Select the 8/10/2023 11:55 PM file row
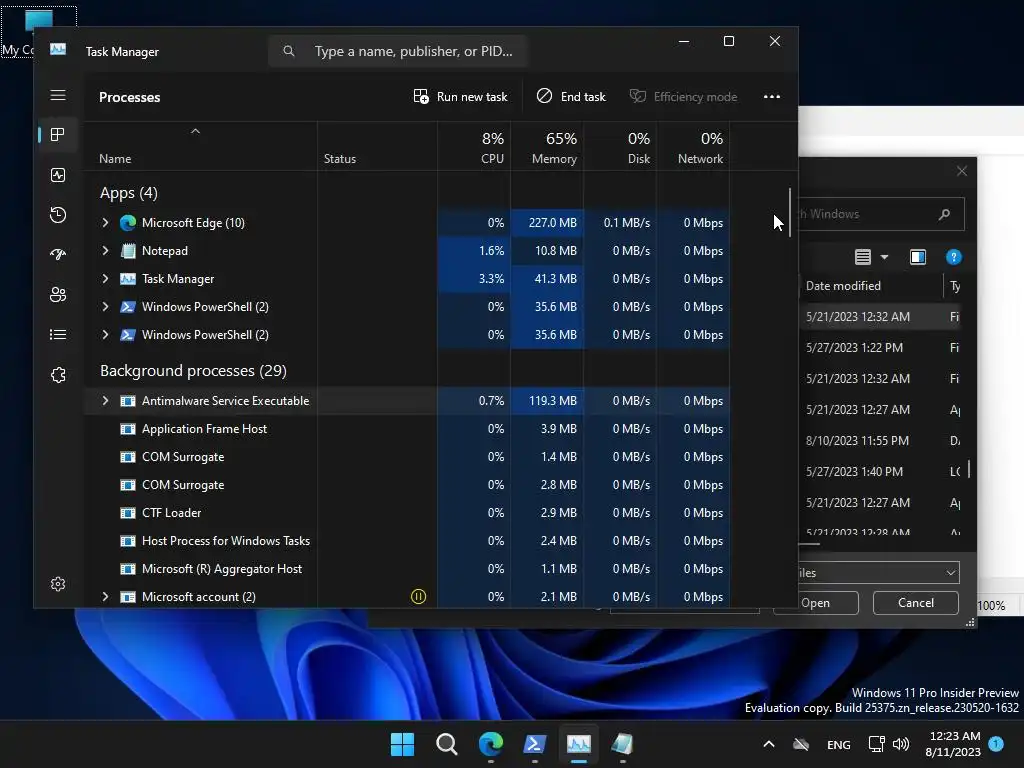 click(x=882, y=441)
